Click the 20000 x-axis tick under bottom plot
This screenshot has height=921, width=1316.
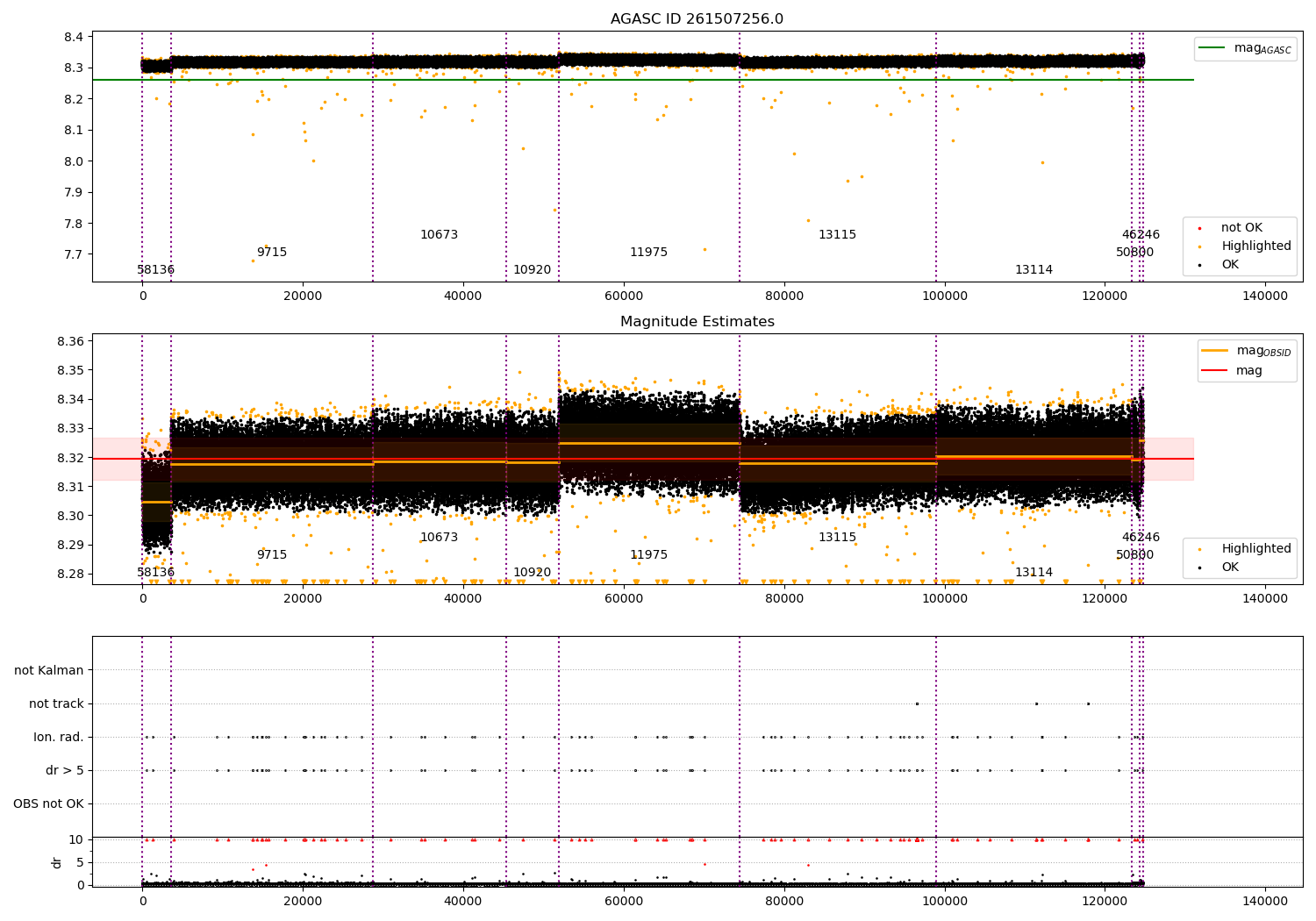pos(303,902)
